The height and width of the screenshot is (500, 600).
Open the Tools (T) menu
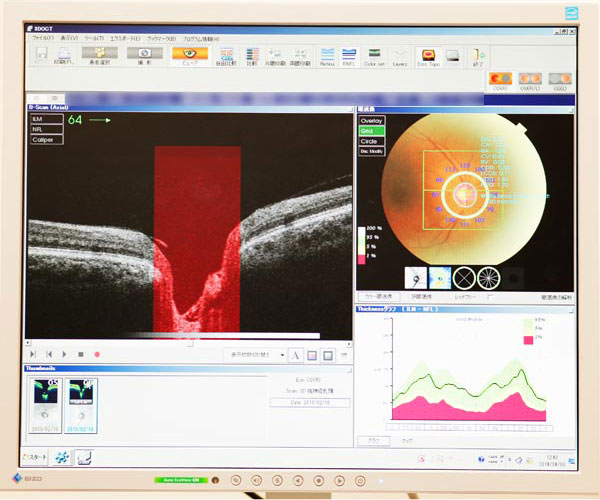pyautogui.click(x=94, y=38)
